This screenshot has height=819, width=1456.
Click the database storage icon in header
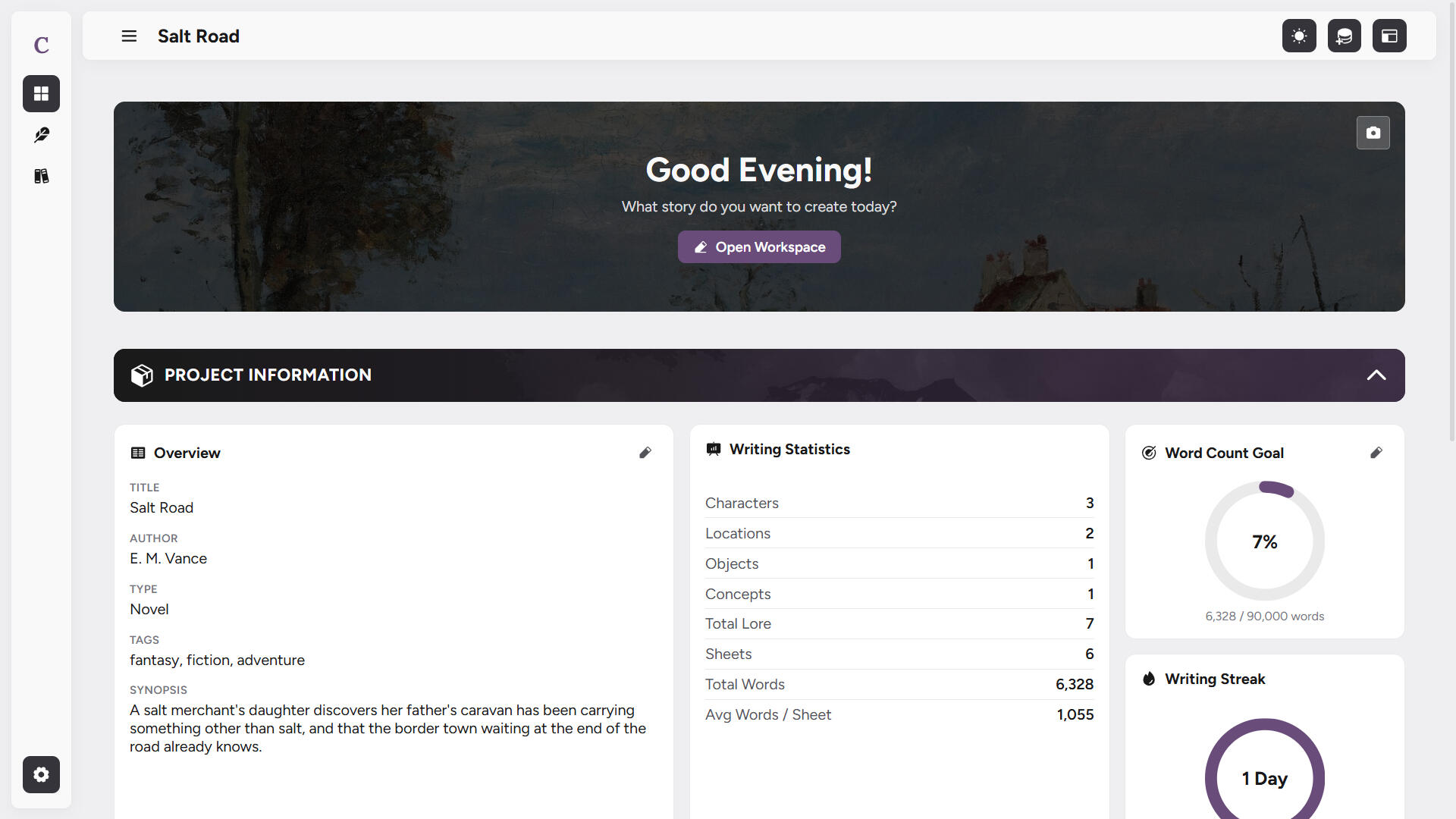tap(1344, 36)
